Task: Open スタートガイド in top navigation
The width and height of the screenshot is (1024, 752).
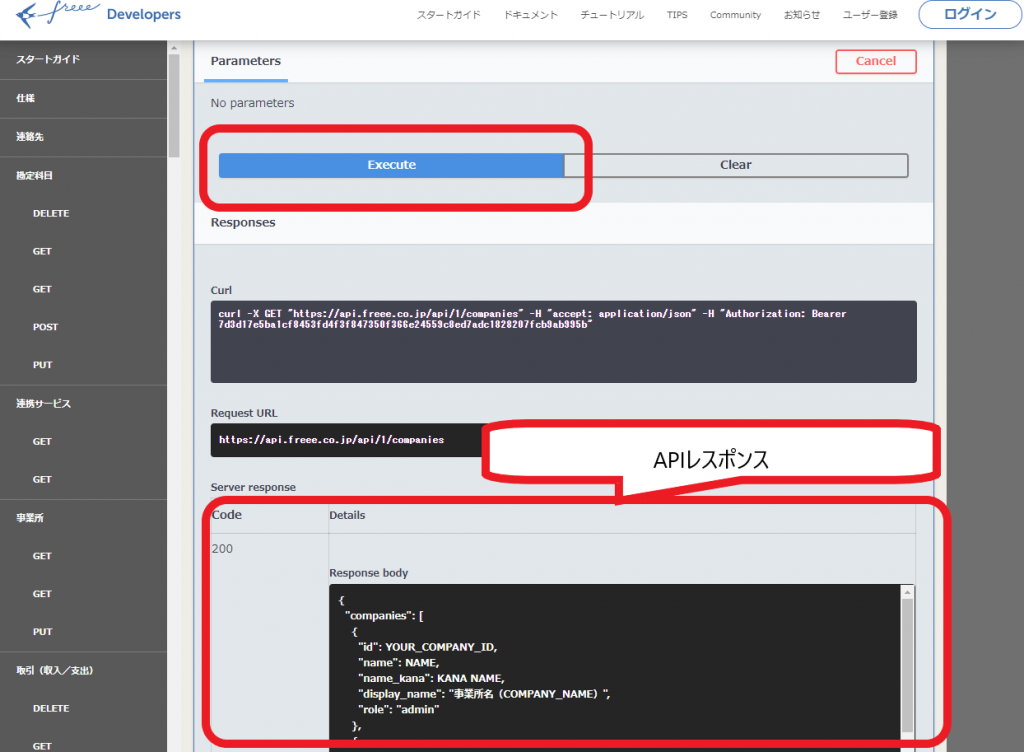Action: (448, 15)
